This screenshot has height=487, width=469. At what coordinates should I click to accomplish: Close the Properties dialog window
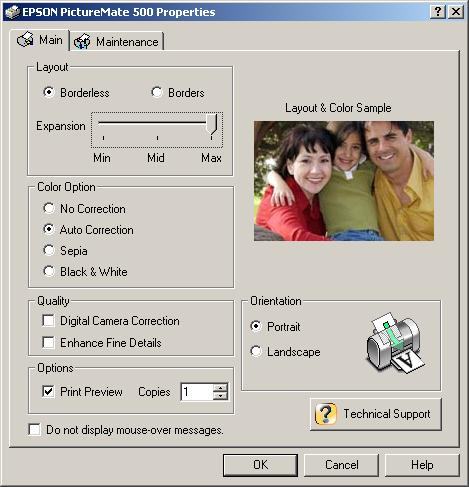click(456, 12)
